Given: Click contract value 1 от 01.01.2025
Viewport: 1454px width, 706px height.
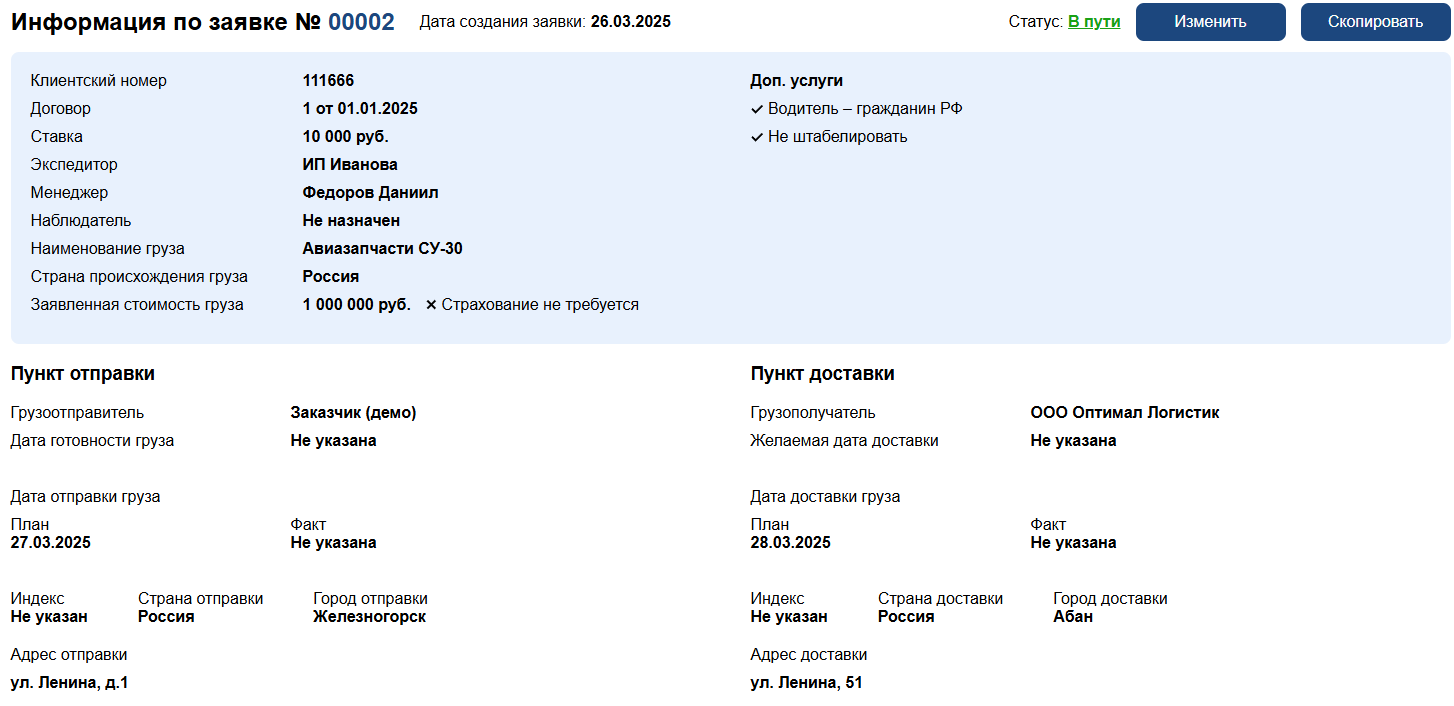Looking at the screenshot, I should pos(360,109).
